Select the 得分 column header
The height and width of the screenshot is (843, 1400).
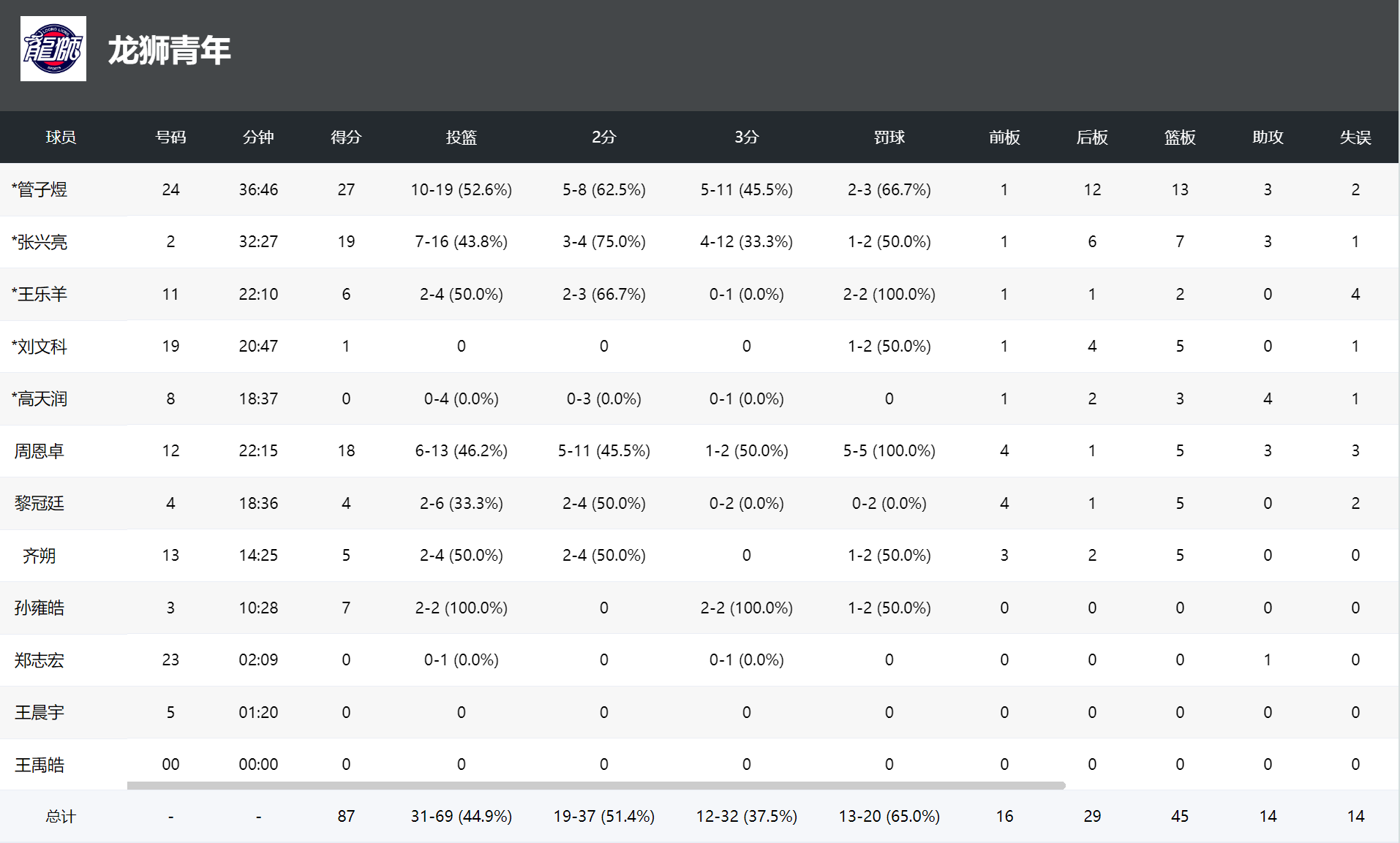(x=346, y=137)
